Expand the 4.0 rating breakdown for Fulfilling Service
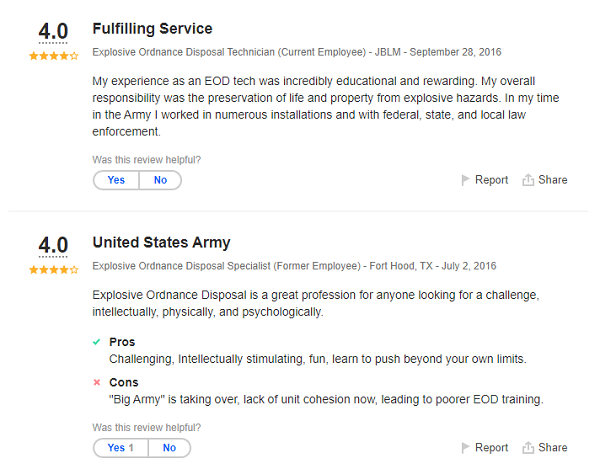Viewport: 600px width, 469px height. (53, 32)
